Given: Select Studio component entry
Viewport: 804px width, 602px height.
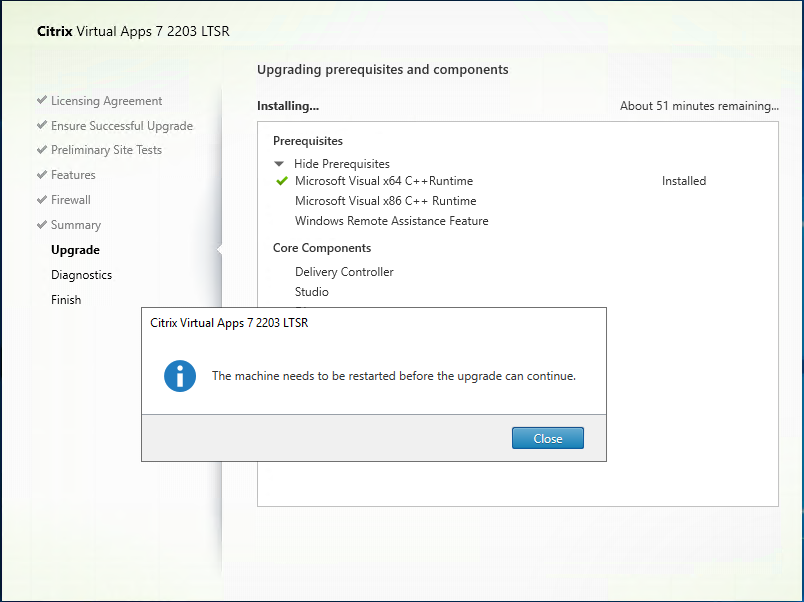Looking at the screenshot, I should [312, 292].
